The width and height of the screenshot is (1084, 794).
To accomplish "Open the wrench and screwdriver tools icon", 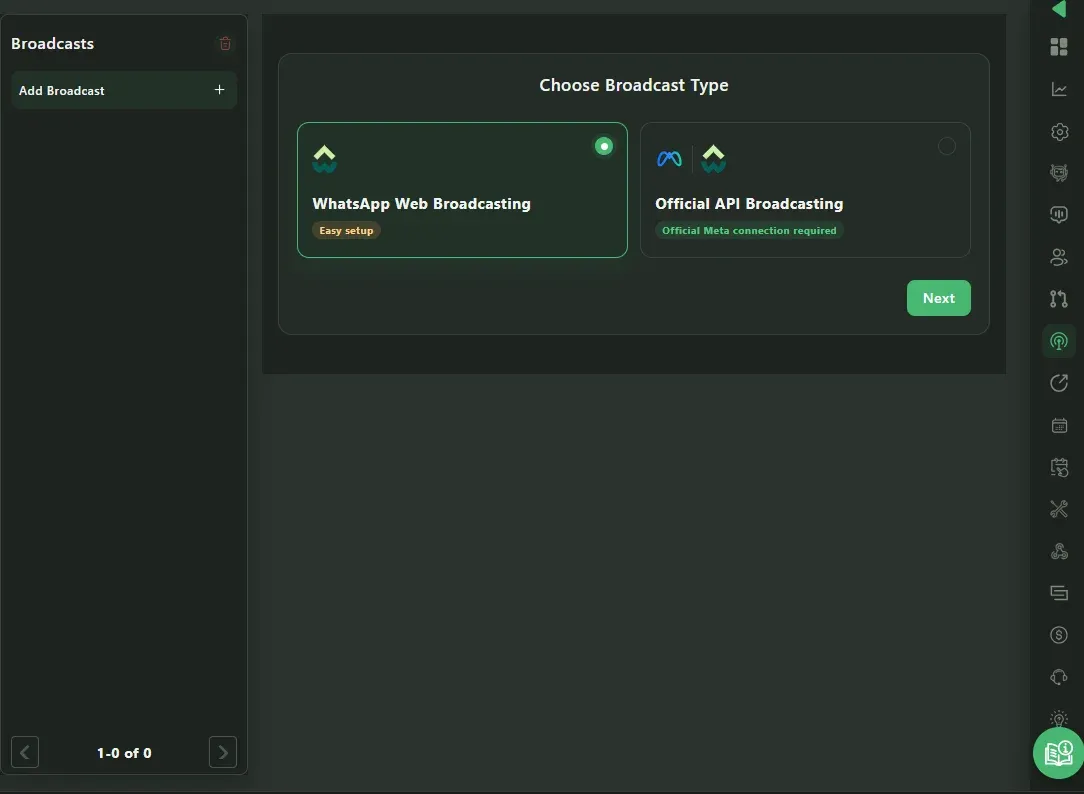I will [1058, 509].
